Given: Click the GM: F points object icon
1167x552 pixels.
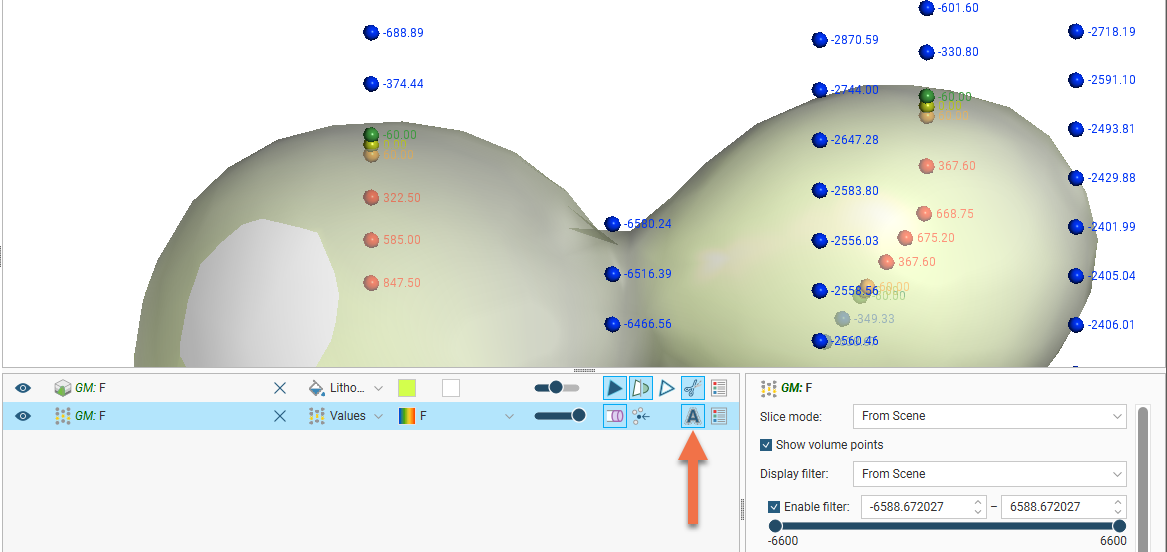Looking at the screenshot, I should point(63,416).
